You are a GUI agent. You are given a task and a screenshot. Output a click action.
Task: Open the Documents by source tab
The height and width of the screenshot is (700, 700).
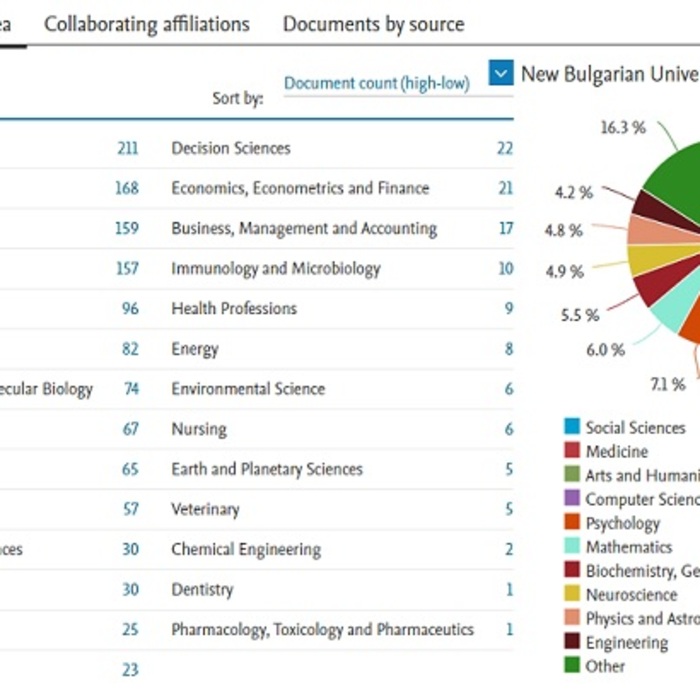373,24
